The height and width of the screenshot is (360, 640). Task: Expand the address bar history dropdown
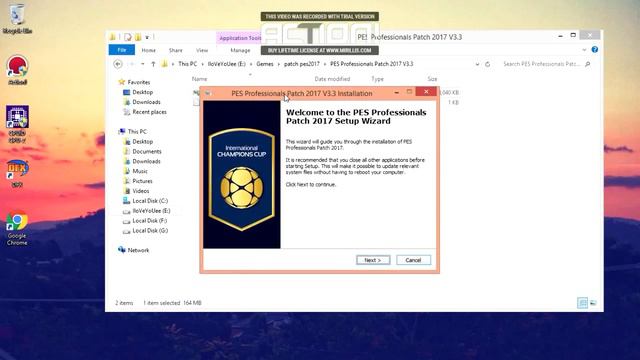(x=477, y=64)
